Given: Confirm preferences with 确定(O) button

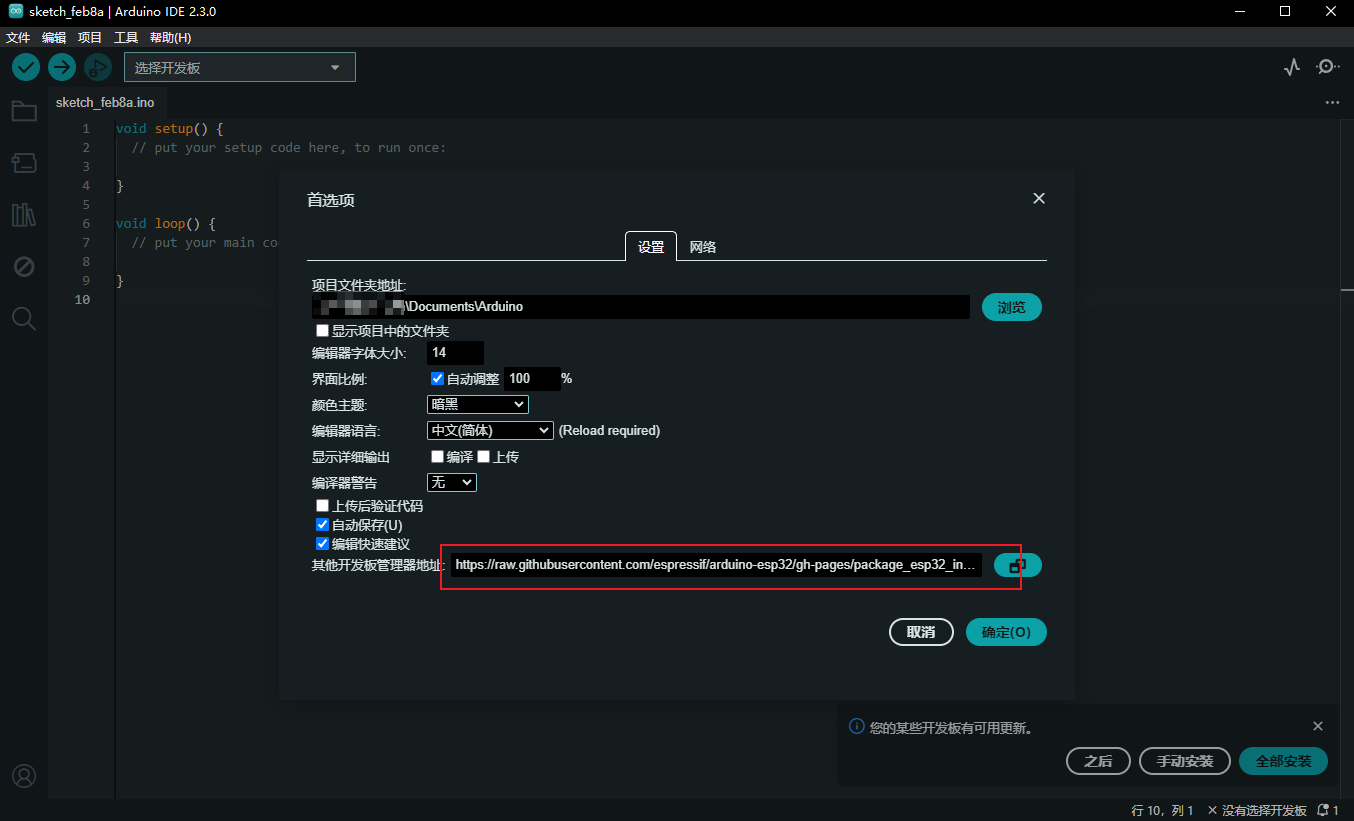Looking at the screenshot, I should click(x=1006, y=632).
